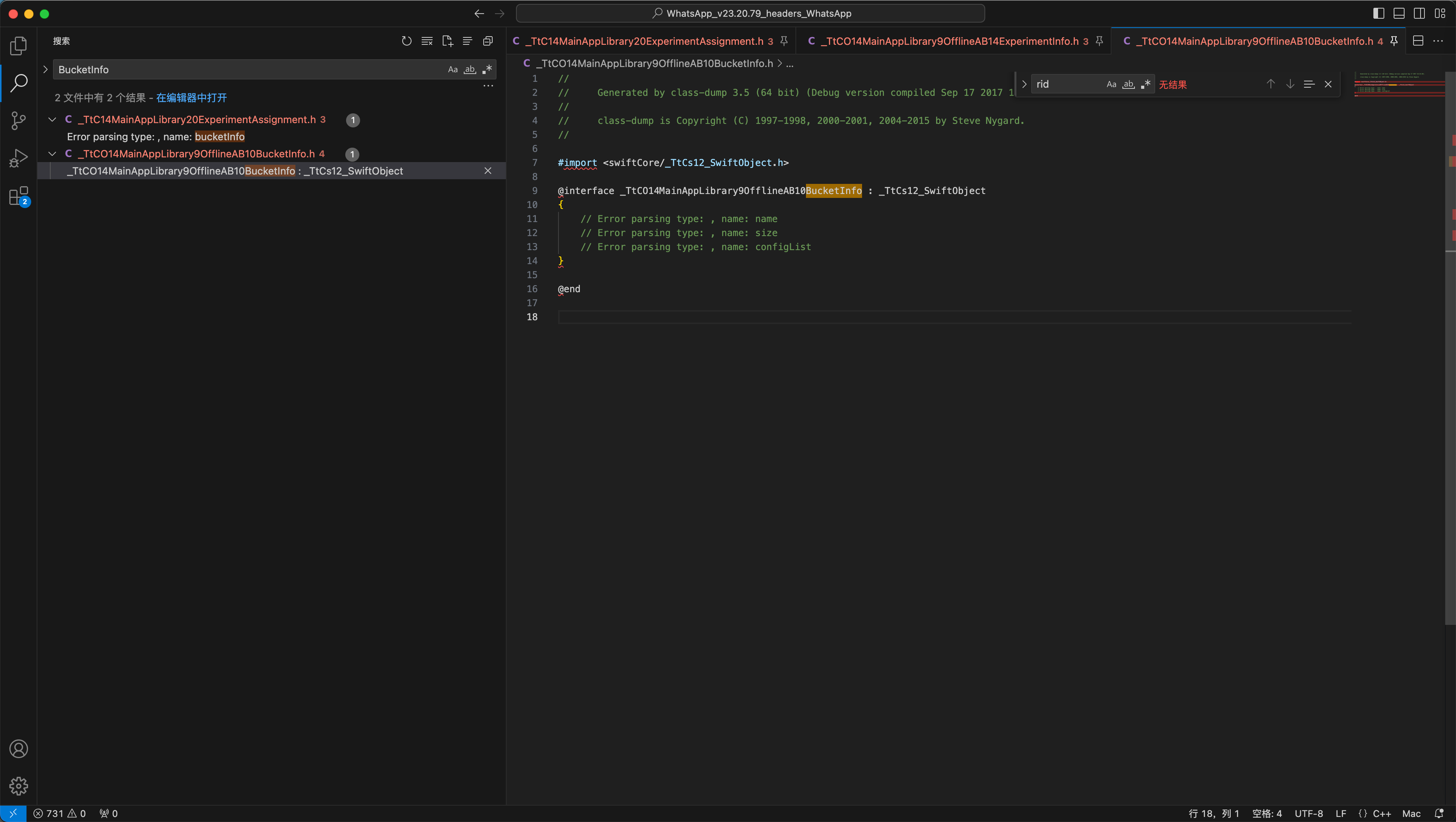Go to previous find match
This screenshot has width=1456, height=822.
[1270, 84]
